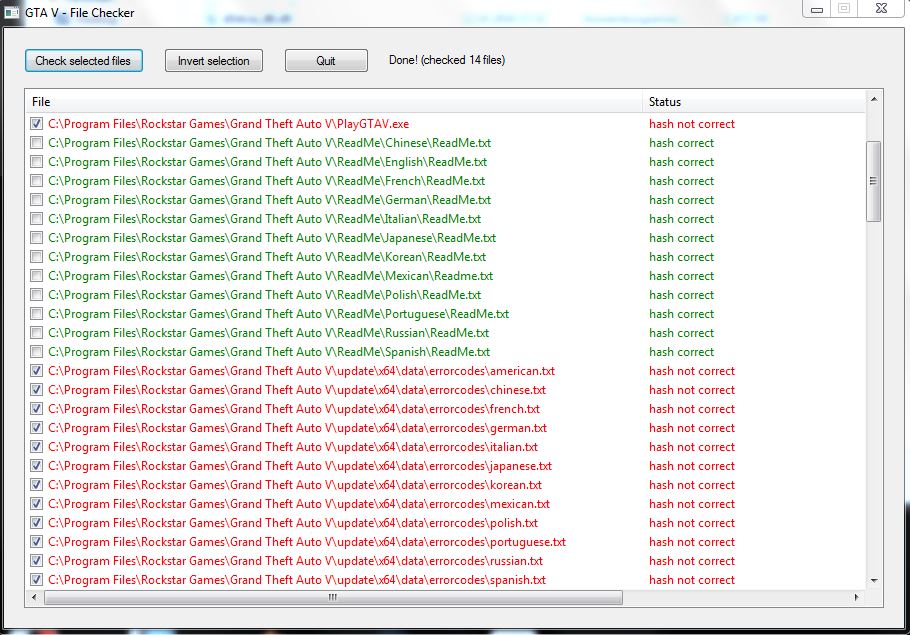
Task: Select the German\ReadMe.txt file path
Action: (269, 200)
